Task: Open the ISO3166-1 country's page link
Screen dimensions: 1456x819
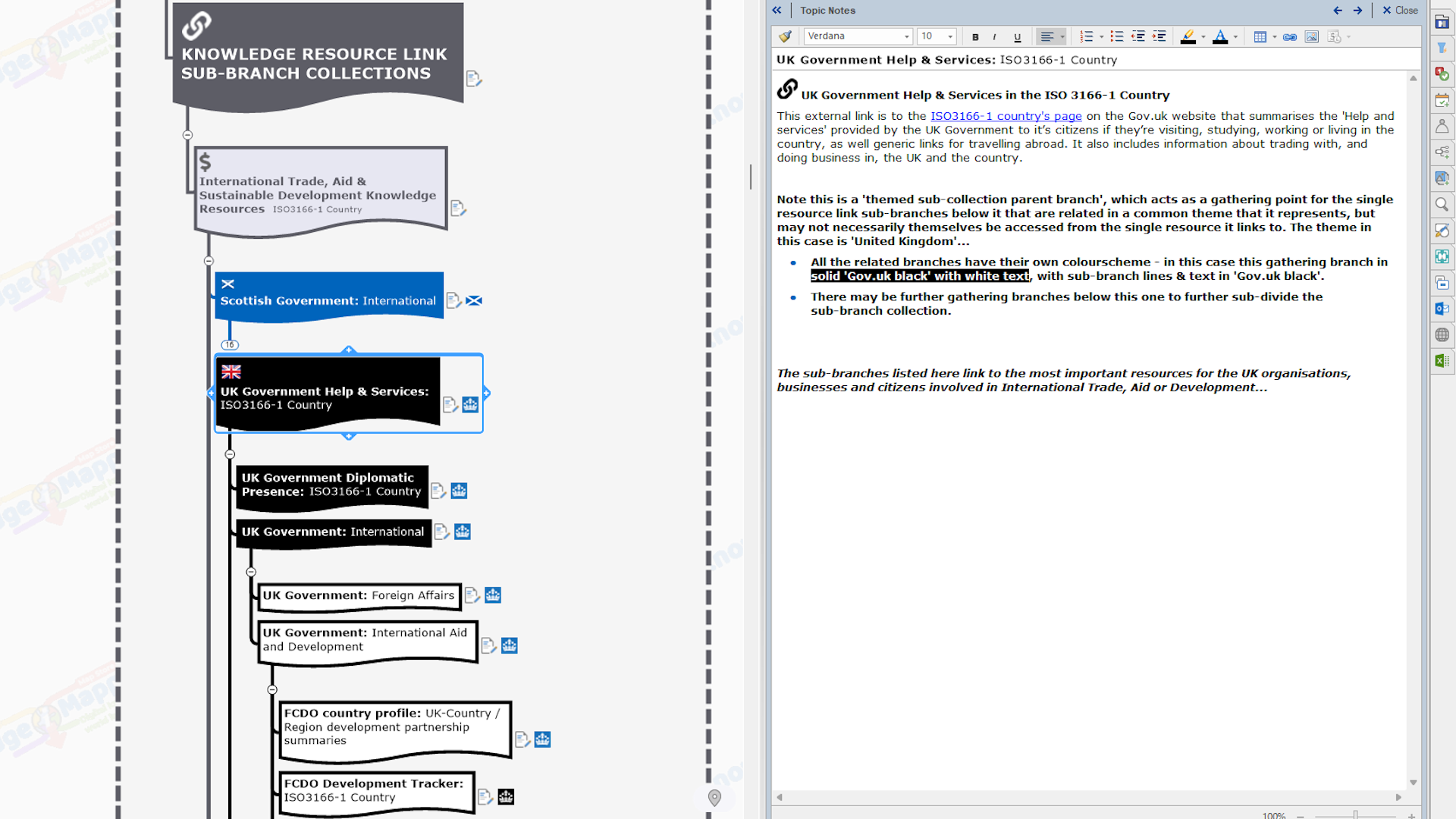Action: pos(1006,116)
